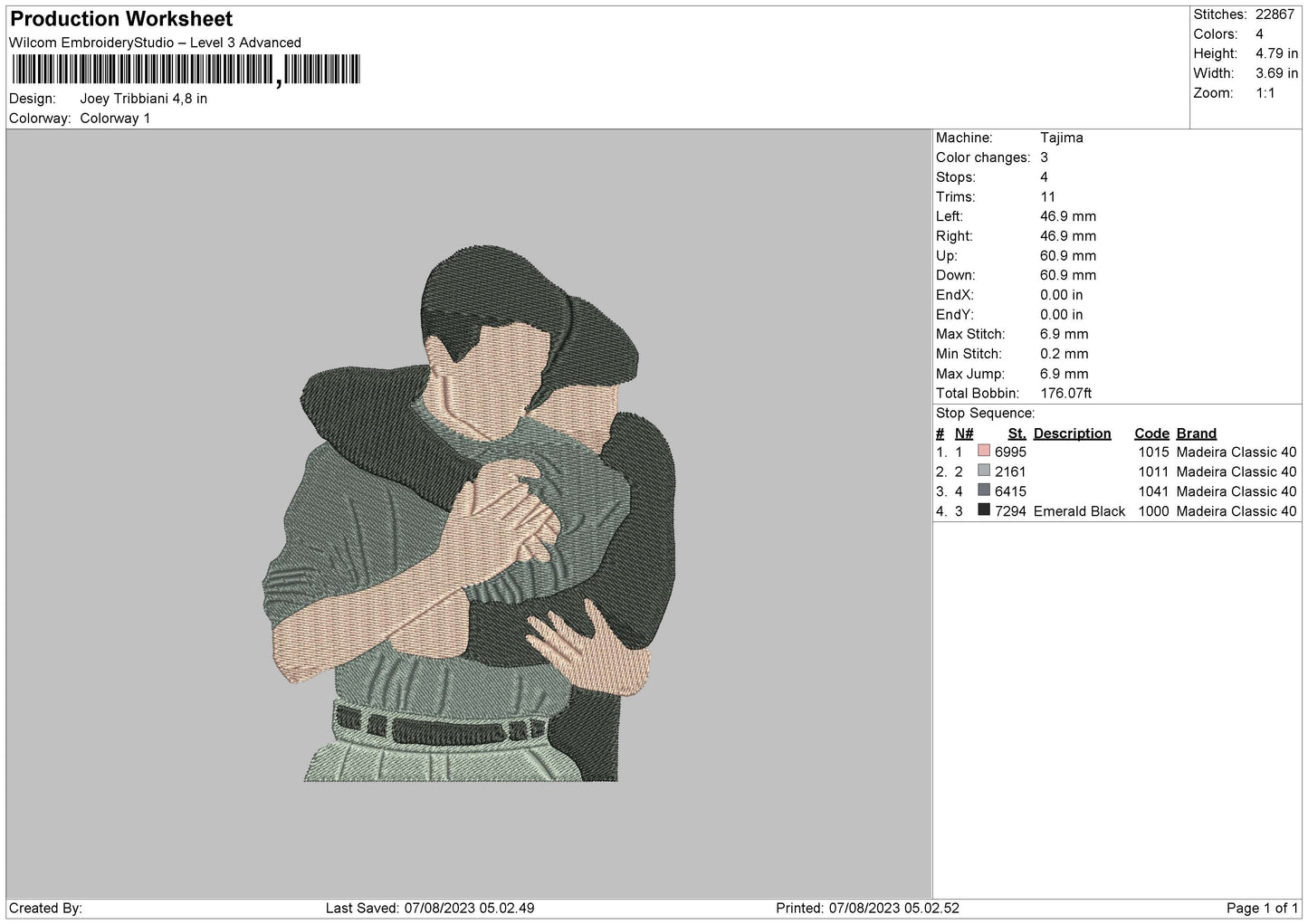Click the Color changes value 3

[1044, 157]
